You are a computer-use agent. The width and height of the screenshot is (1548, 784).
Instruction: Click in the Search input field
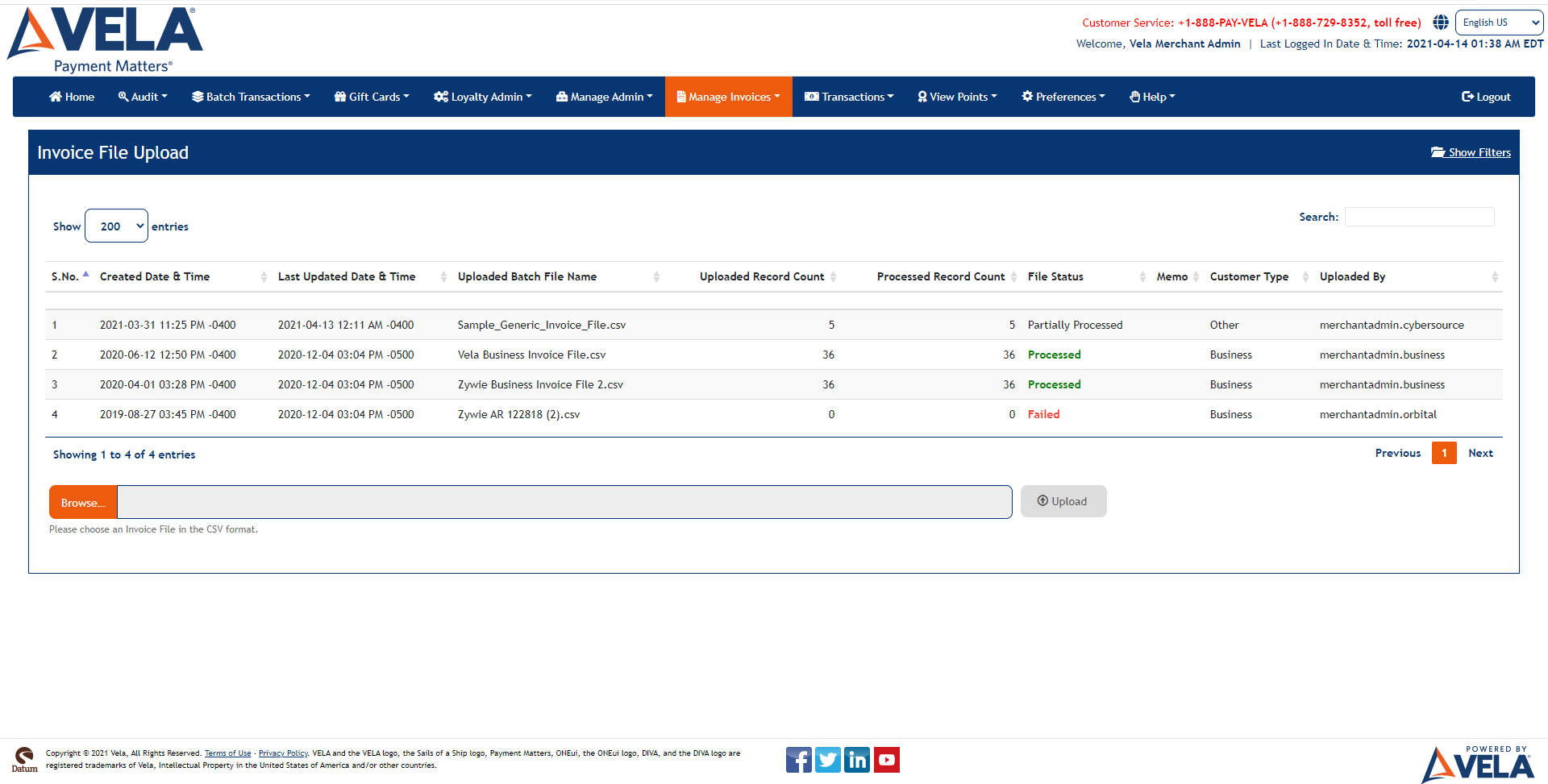tap(1419, 217)
